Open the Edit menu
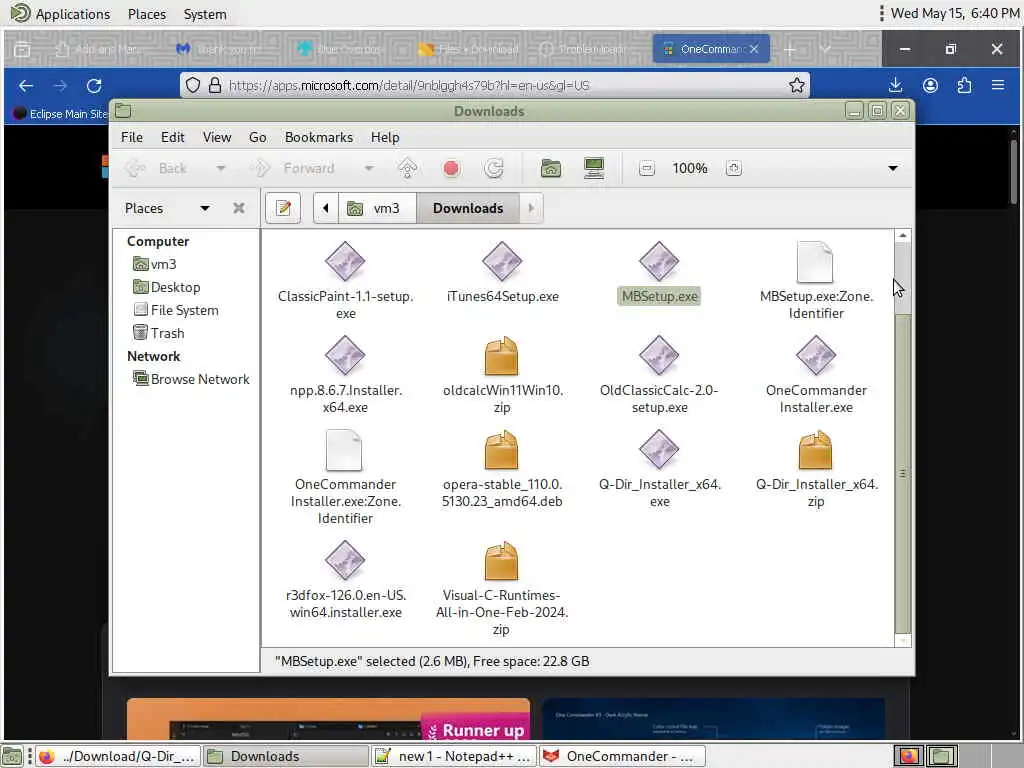Image resolution: width=1024 pixels, height=768 pixels. [172, 137]
